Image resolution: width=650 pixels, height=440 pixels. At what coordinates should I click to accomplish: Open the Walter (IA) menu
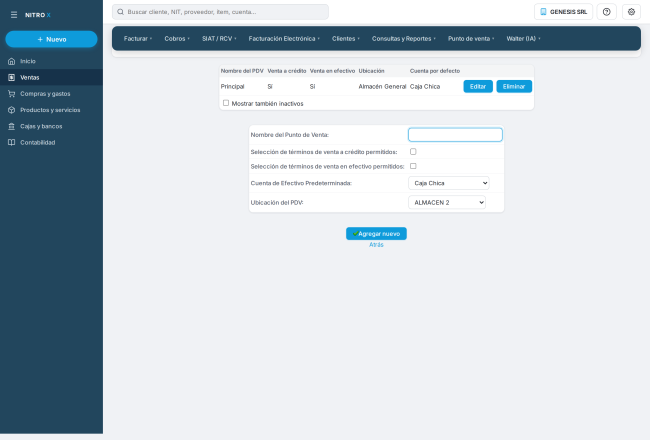(x=523, y=39)
